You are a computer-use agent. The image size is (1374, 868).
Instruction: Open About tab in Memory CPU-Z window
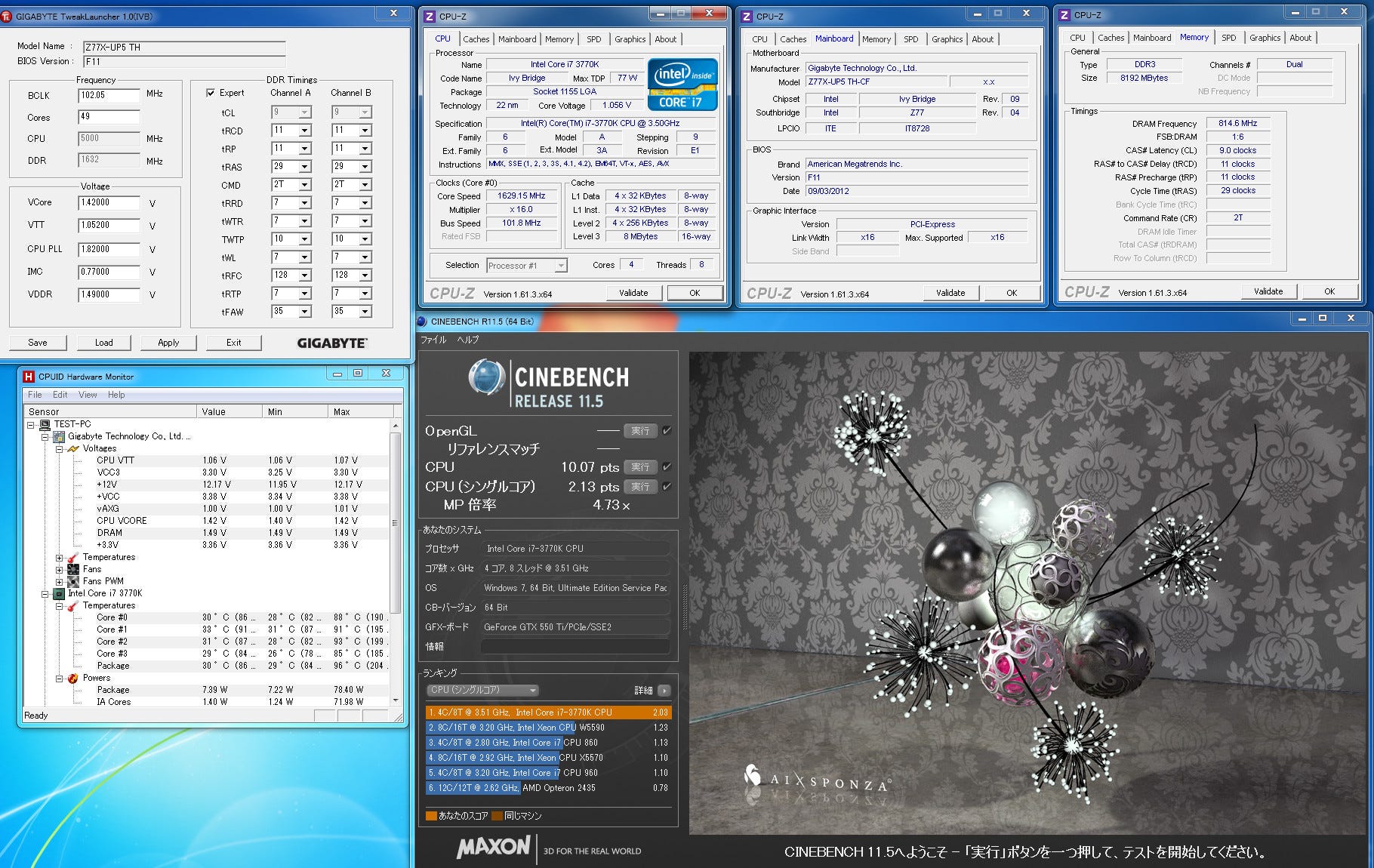pos(1300,38)
